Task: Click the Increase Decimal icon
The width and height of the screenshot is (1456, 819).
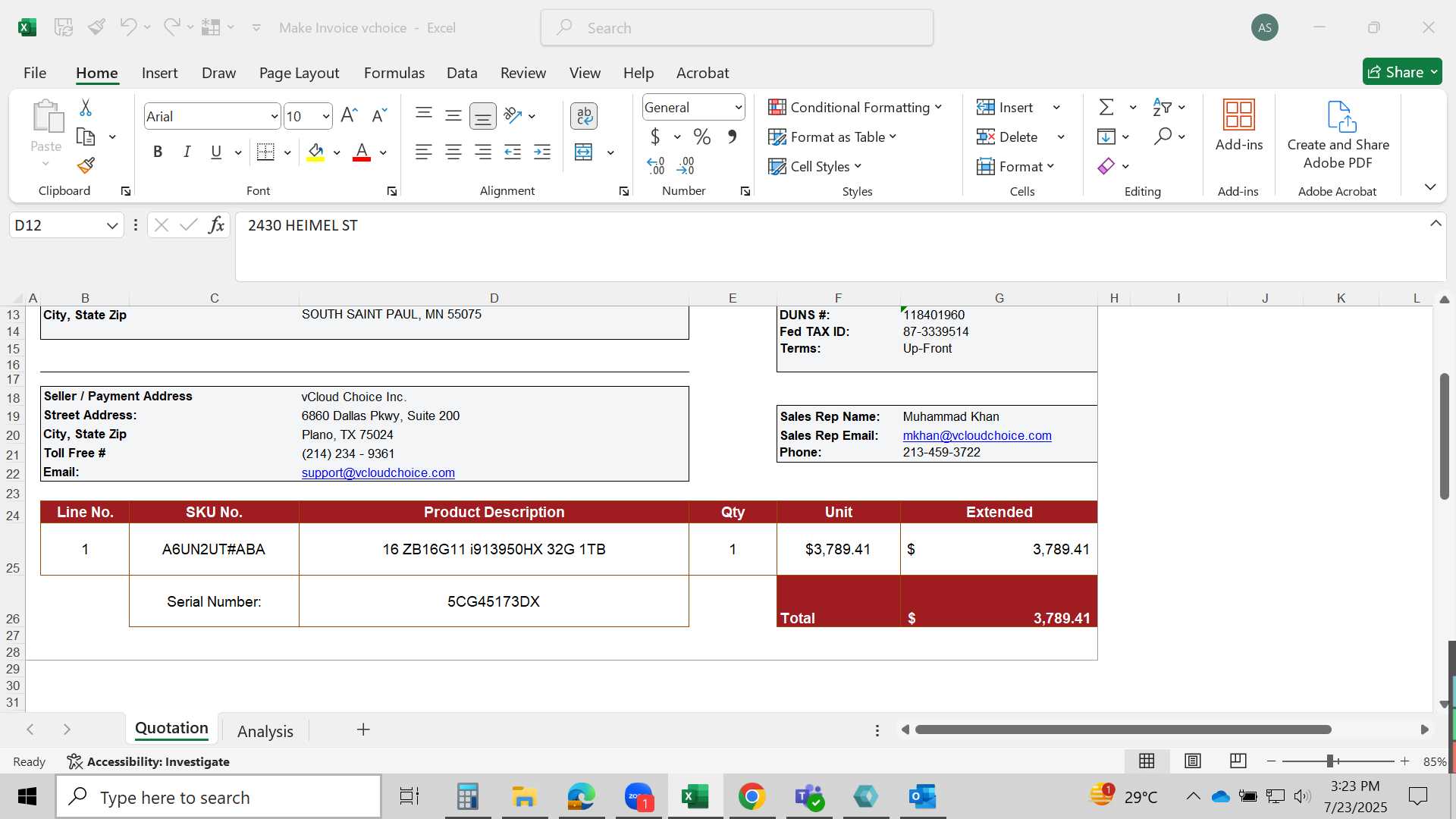Action: 656,165
